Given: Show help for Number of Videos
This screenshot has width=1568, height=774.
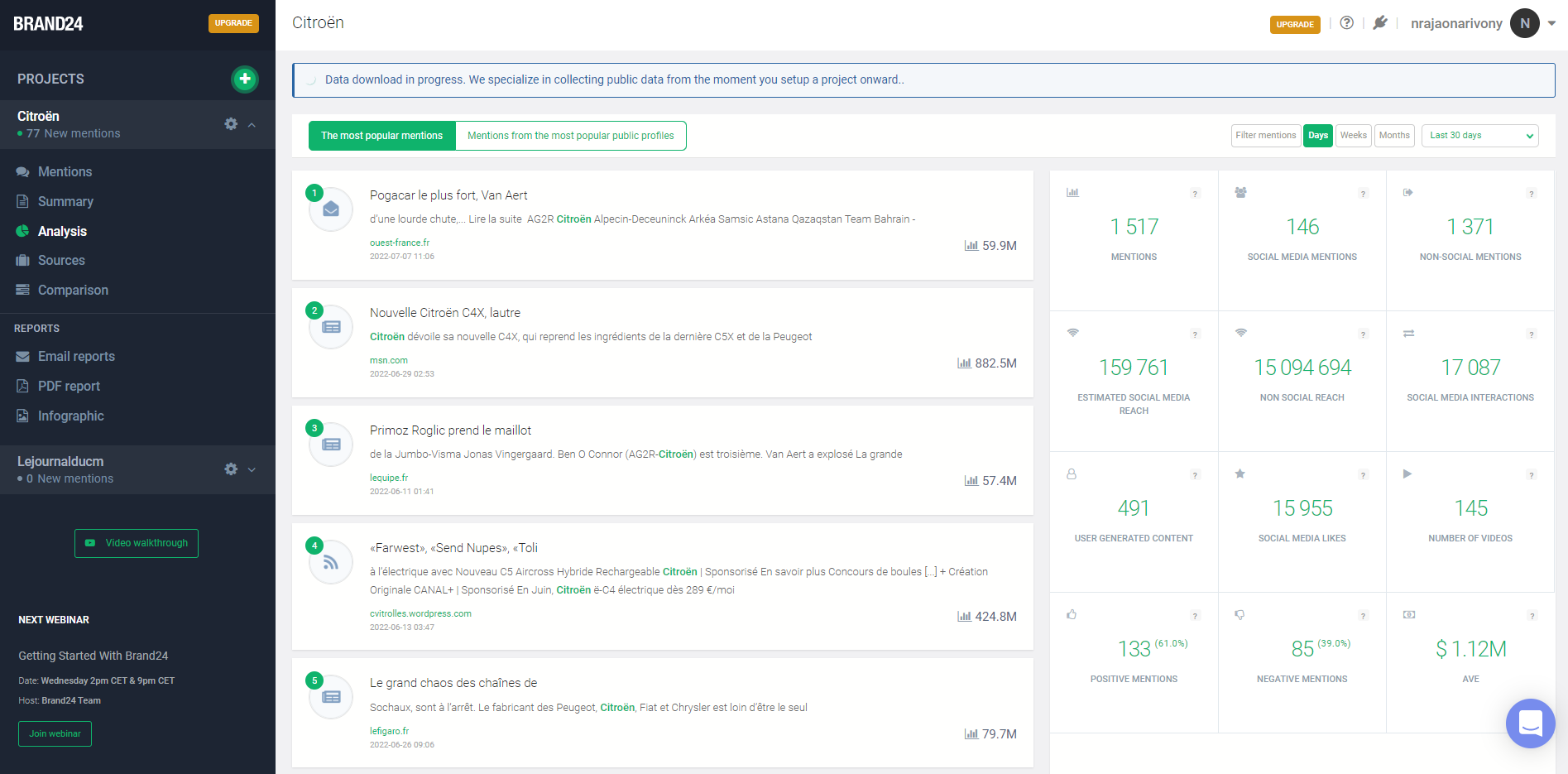Looking at the screenshot, I should pyautogui.click(x=1531, y=475).
